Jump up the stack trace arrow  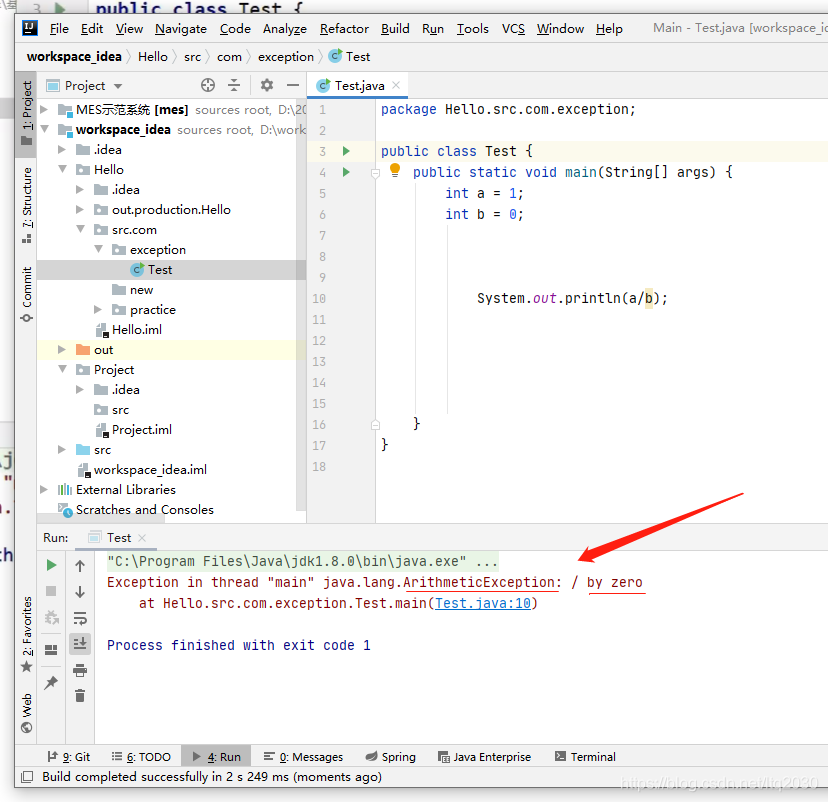point(80,566)
